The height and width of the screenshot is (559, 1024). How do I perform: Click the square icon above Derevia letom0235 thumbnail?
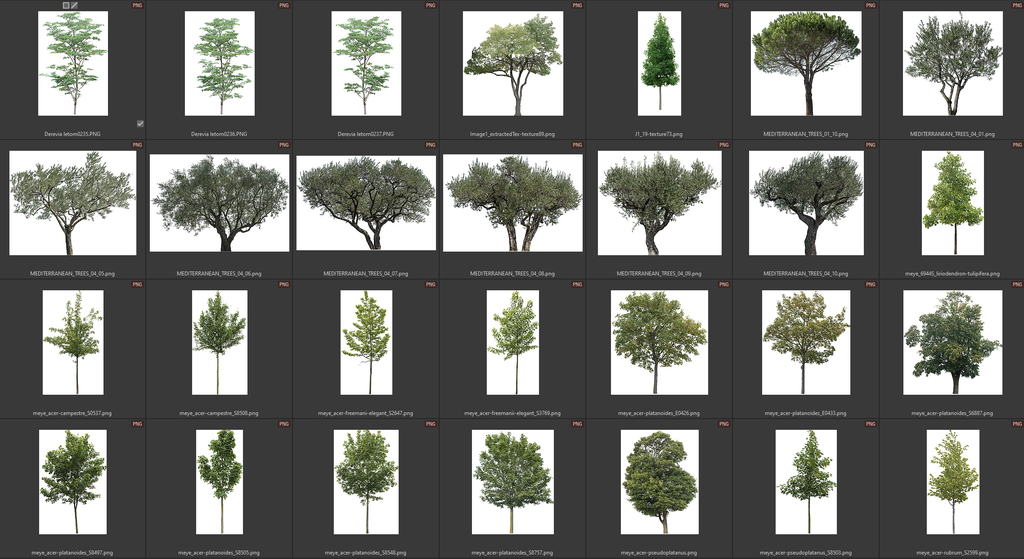[x=66, y=5]
